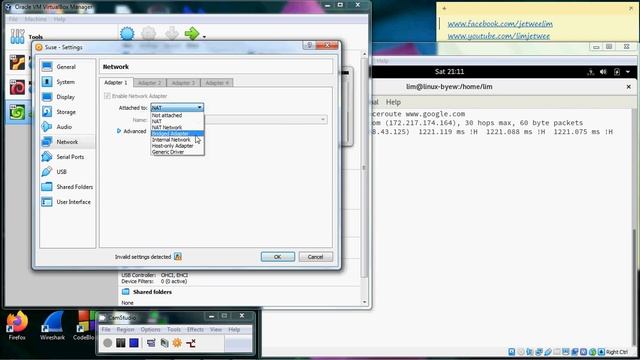Open System settings category
Screen dimensions: 640x360
tap(65, 82)
